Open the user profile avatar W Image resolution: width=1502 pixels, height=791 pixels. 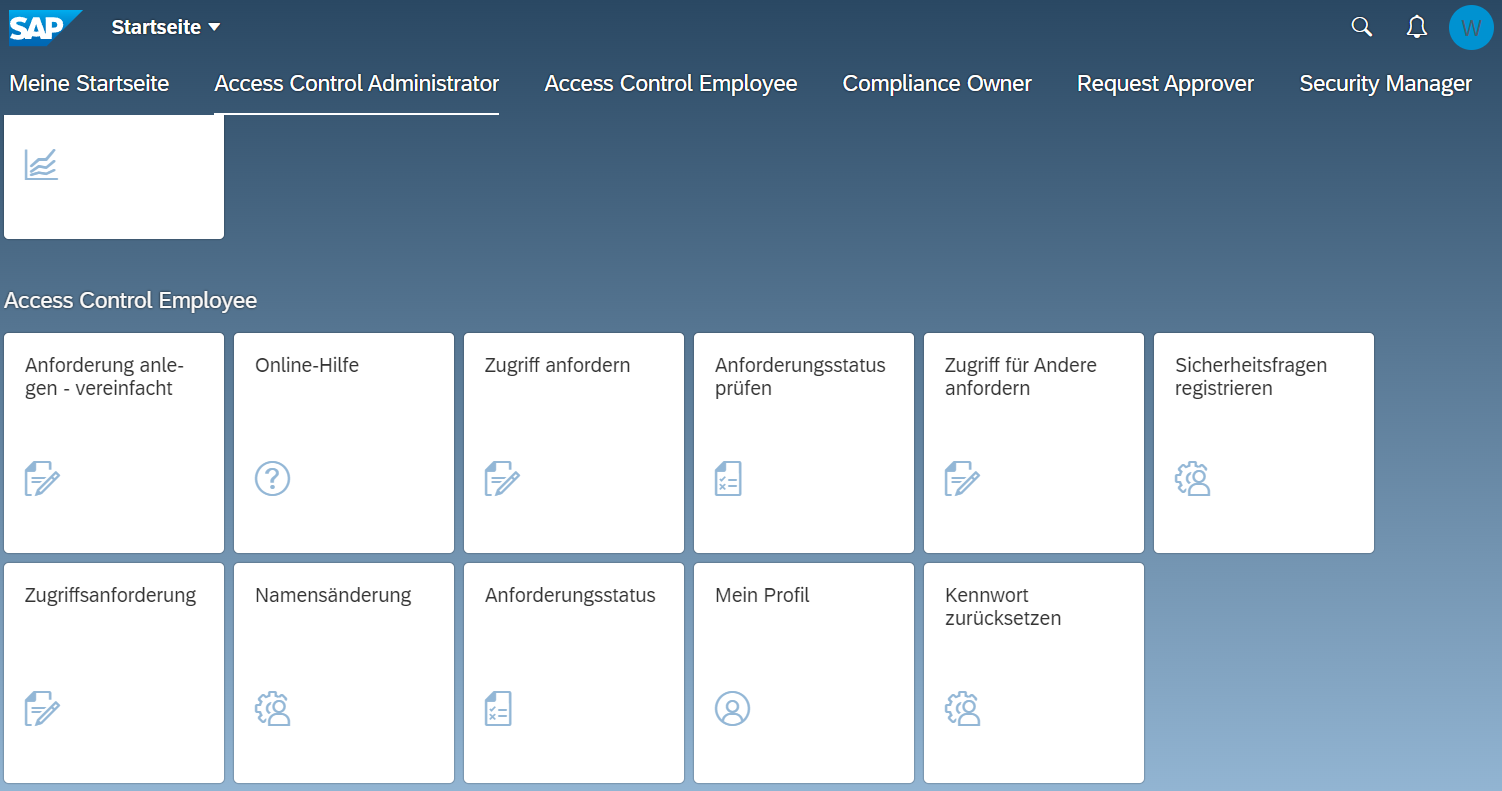coord(1471,27)
